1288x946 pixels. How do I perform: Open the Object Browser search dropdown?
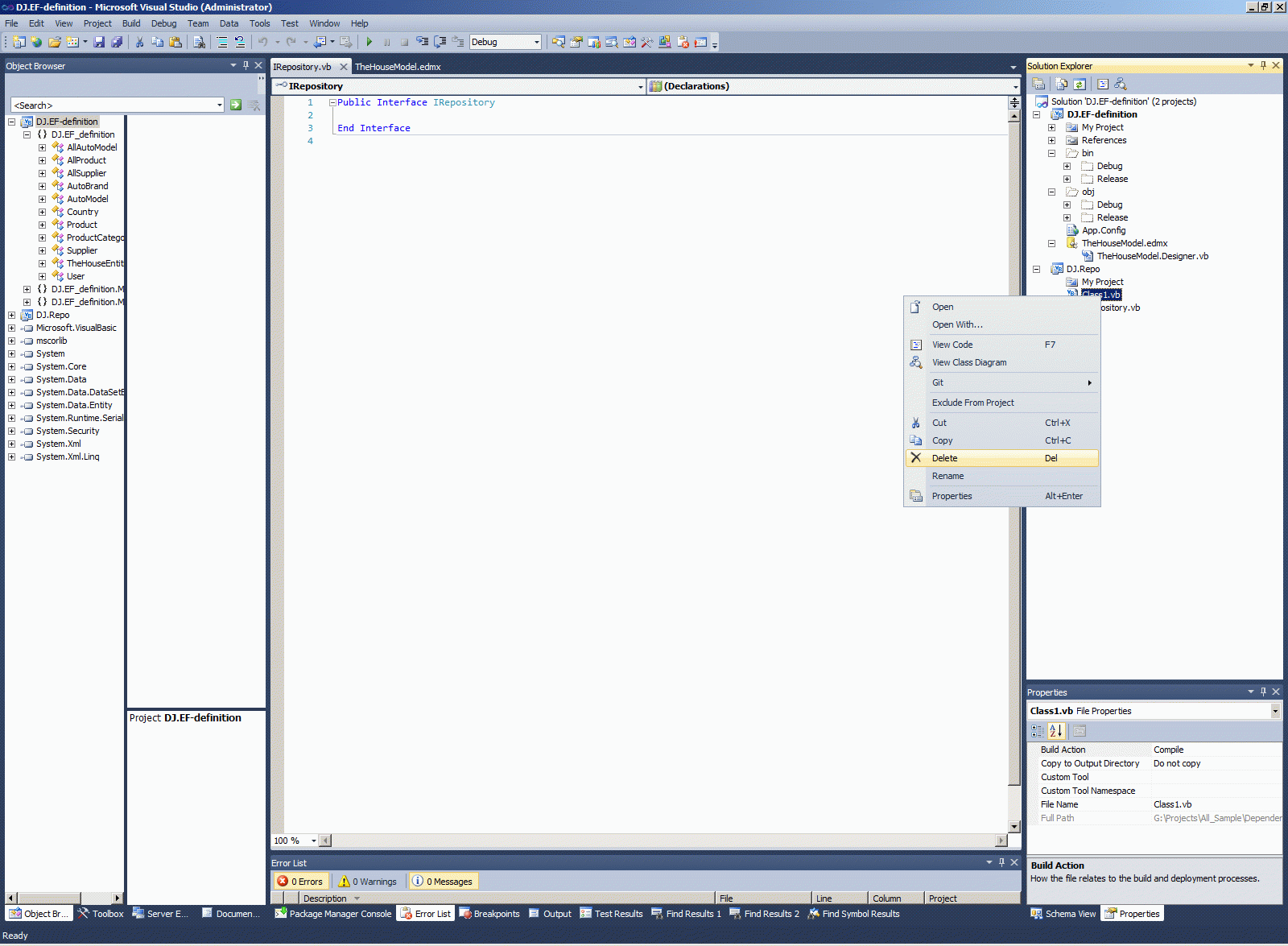point(219,105)
